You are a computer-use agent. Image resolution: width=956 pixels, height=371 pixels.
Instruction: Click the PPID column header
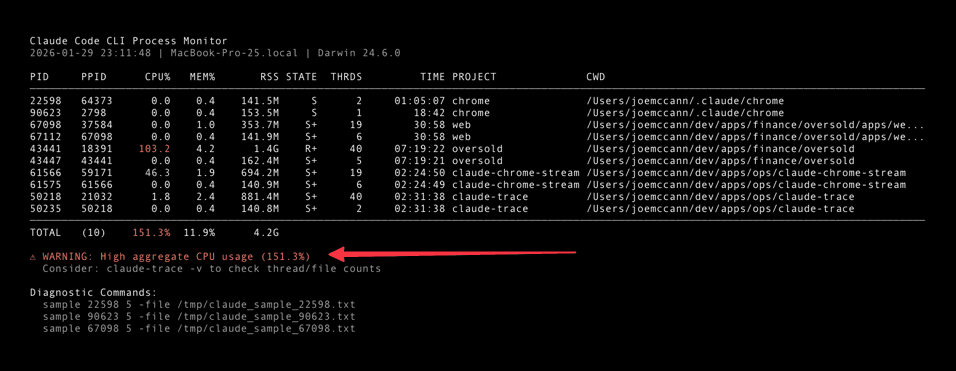(93, 77)
